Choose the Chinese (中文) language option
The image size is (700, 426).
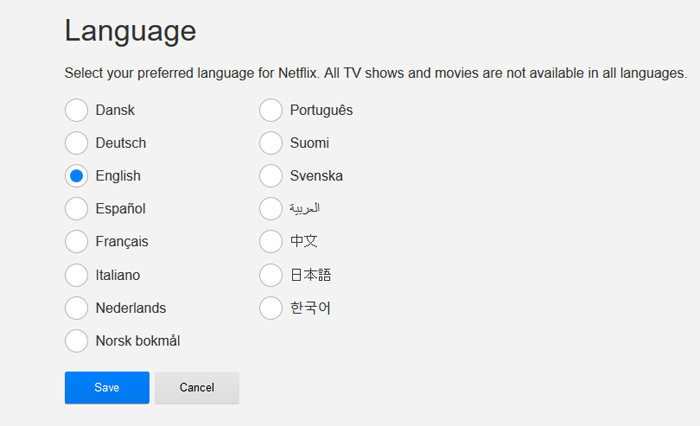271,242
